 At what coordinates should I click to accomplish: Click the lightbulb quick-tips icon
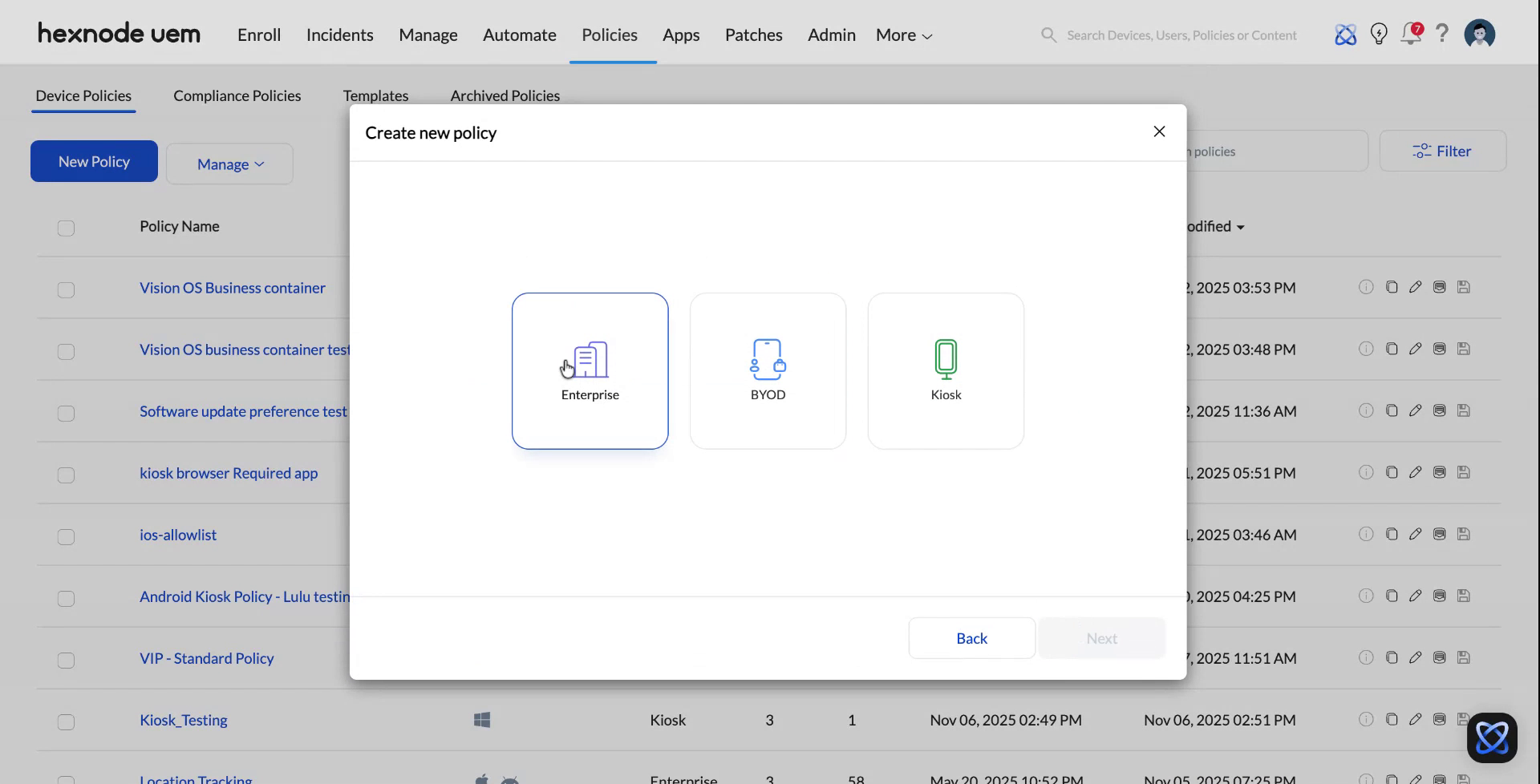click(1379, 34)
